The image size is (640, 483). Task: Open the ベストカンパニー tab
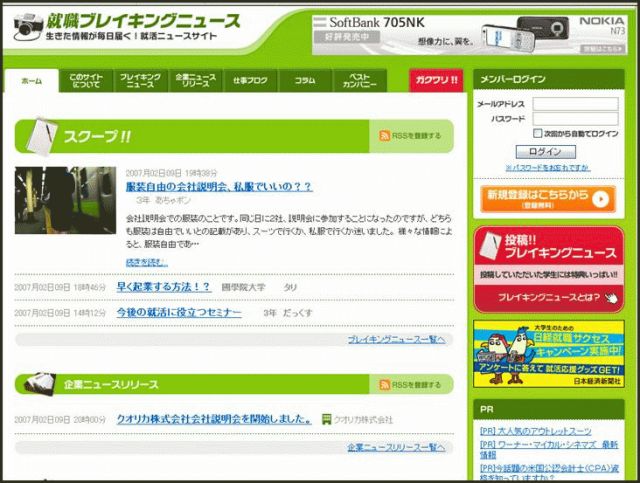360,81
